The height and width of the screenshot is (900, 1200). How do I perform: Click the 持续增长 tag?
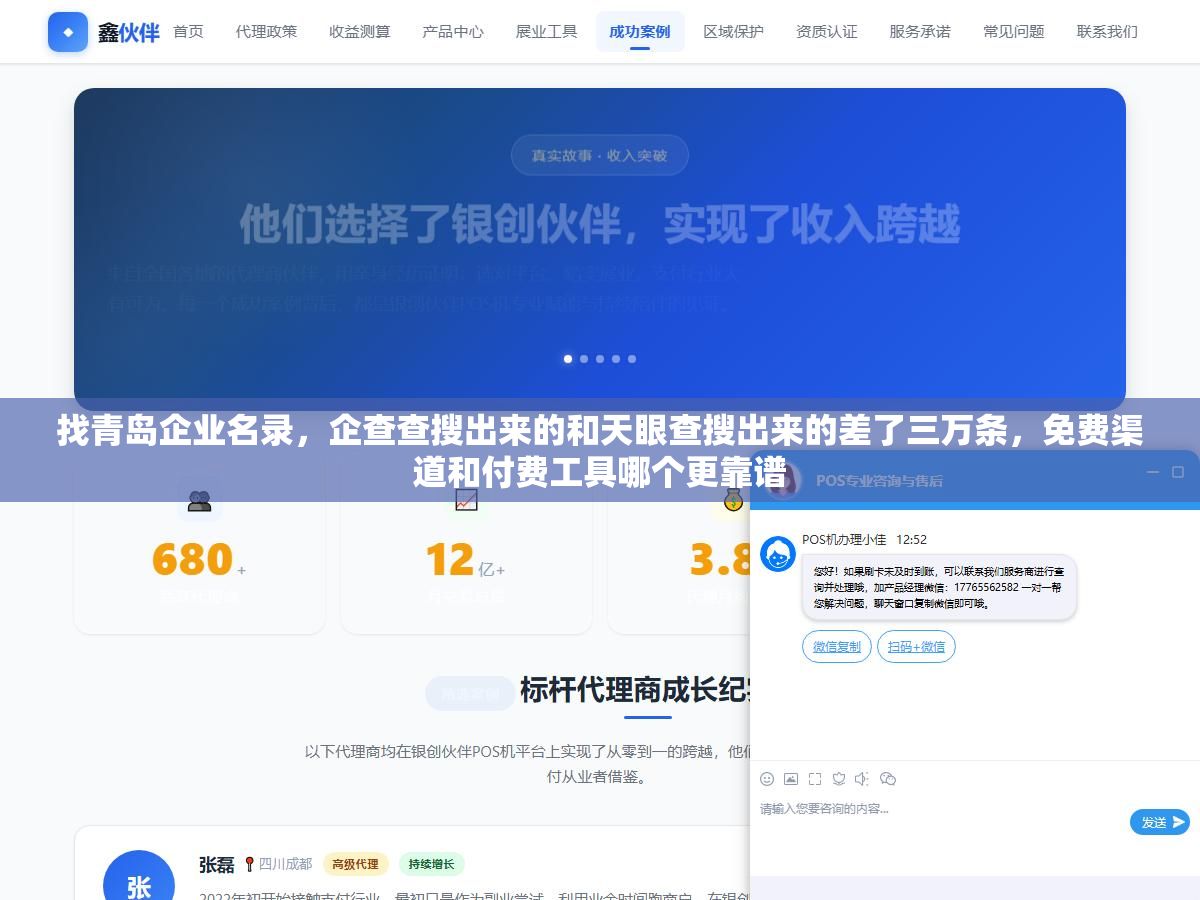point(432,864)
